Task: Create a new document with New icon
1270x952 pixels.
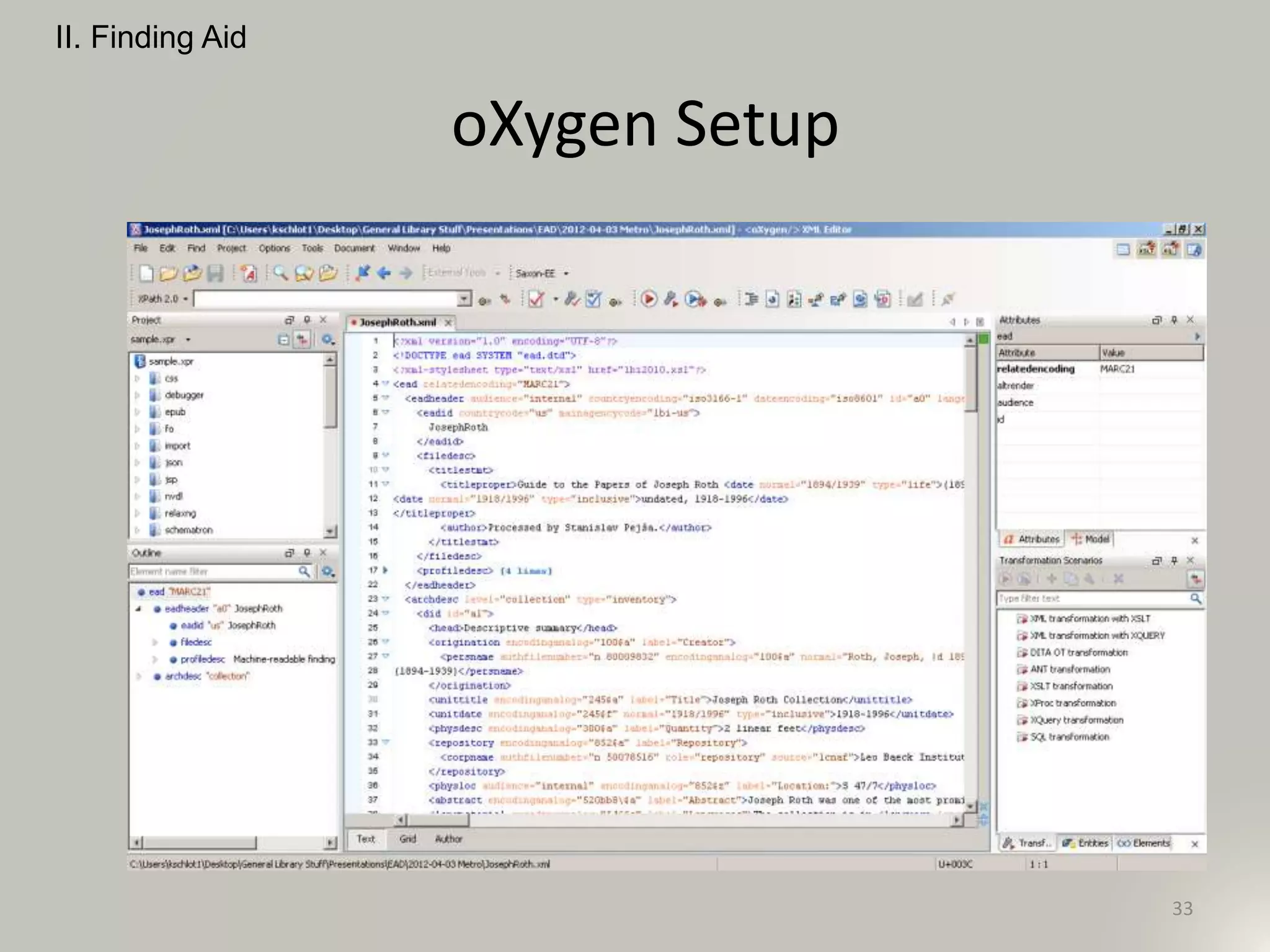Action: pyautogui.click(x=146, y=273)
